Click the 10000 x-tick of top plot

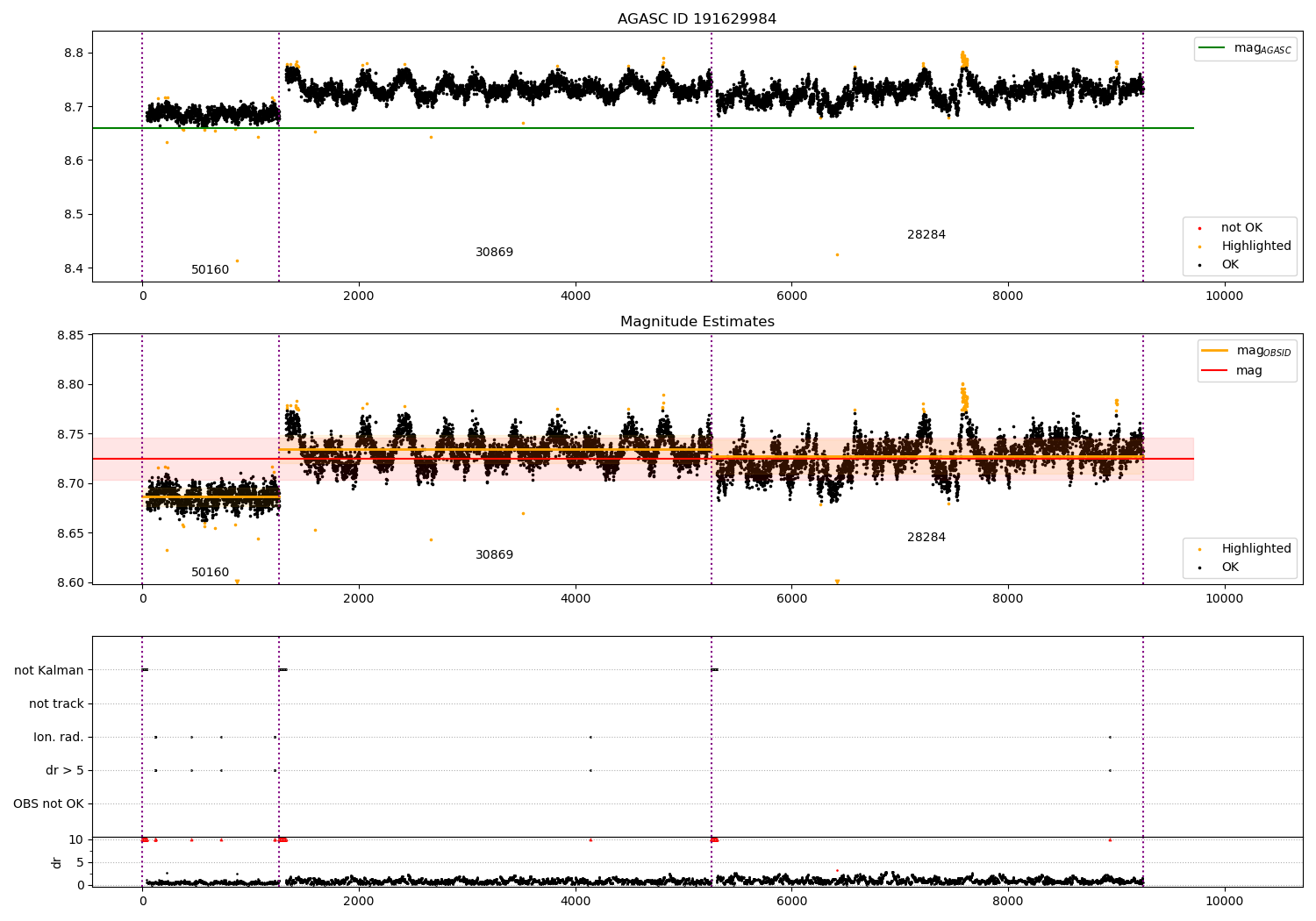[x=1224, y=296]
